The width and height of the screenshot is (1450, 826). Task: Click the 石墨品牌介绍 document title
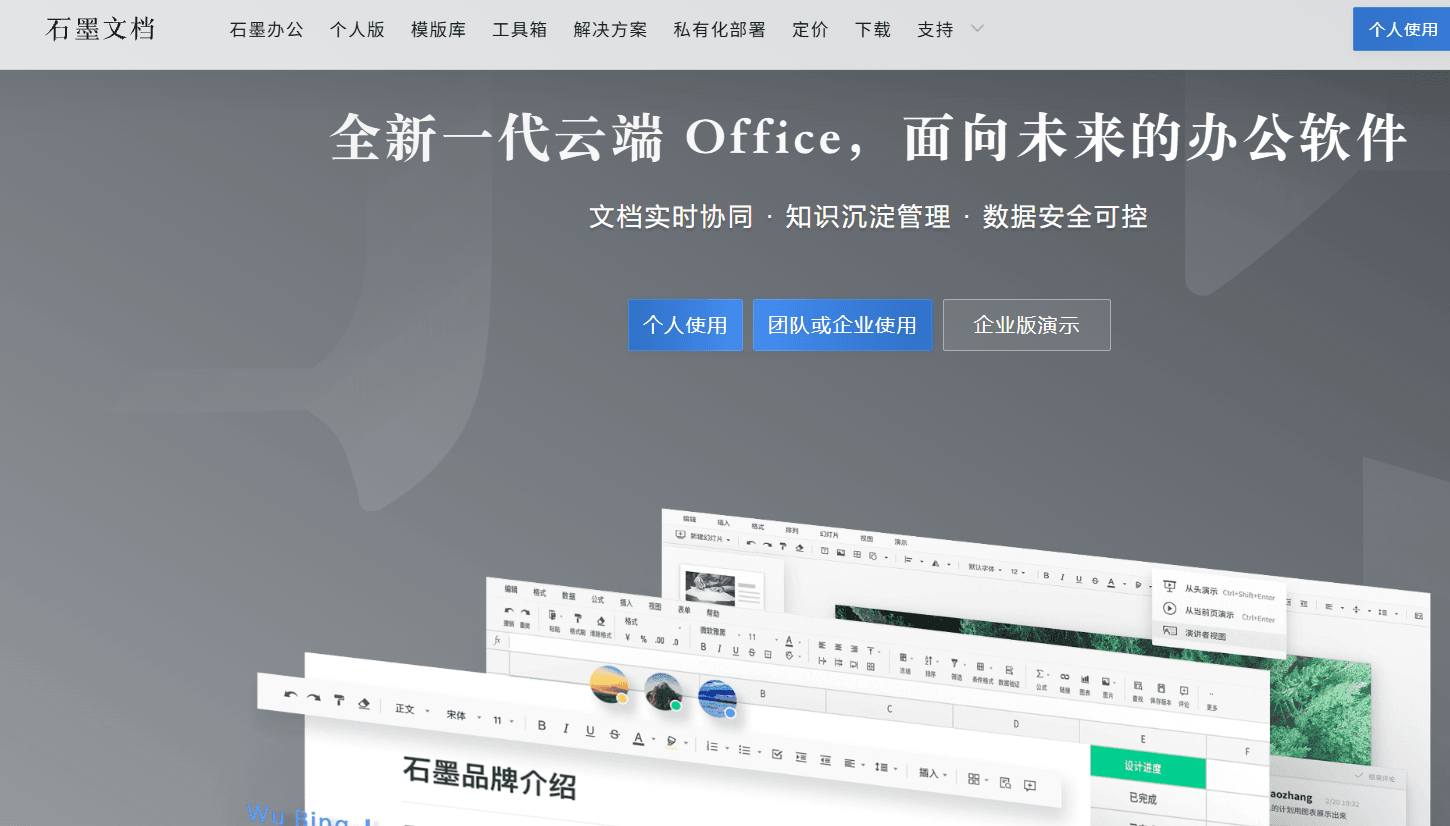click(x=489, y=777)
